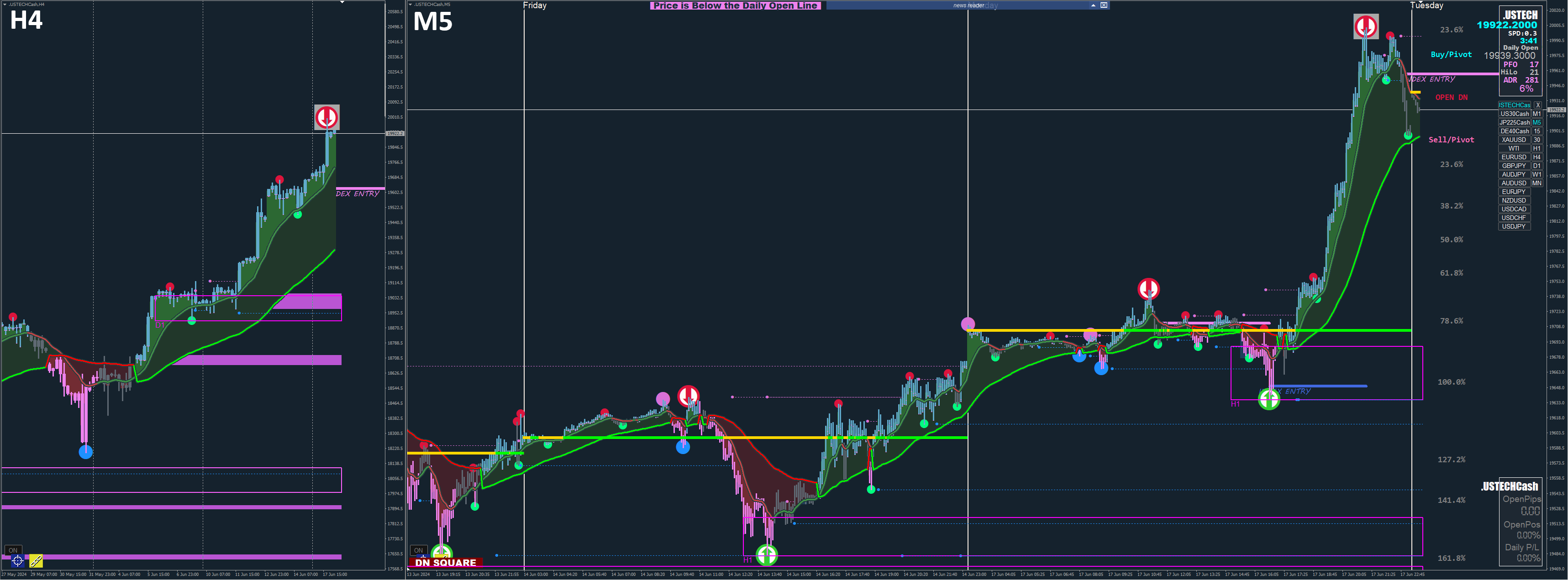Close the news reader panel
1568x580 pixels.
pyautogui.click(x=1104, y=5)
